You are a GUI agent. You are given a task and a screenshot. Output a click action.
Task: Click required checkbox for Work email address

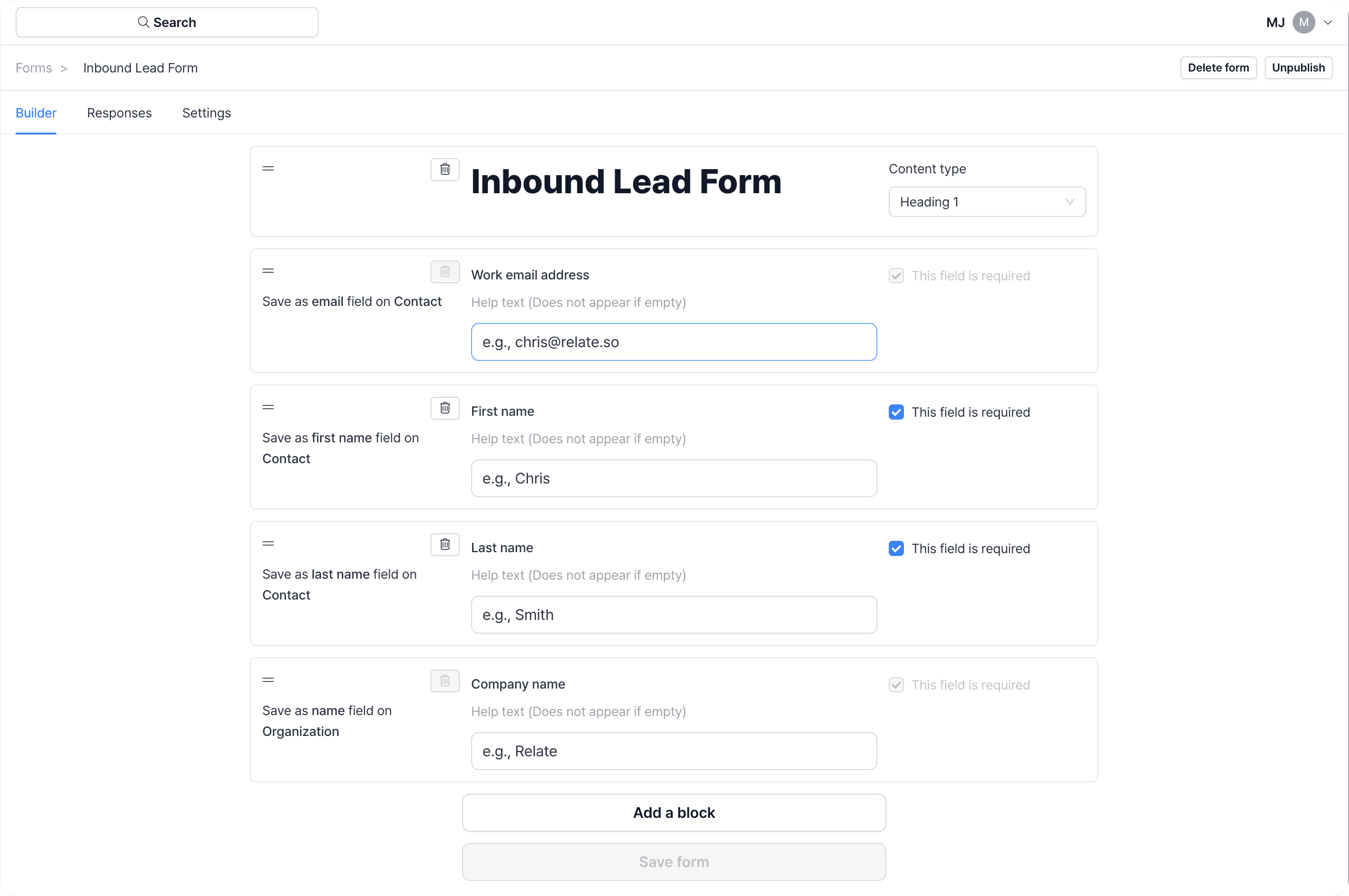pos(896,276)
